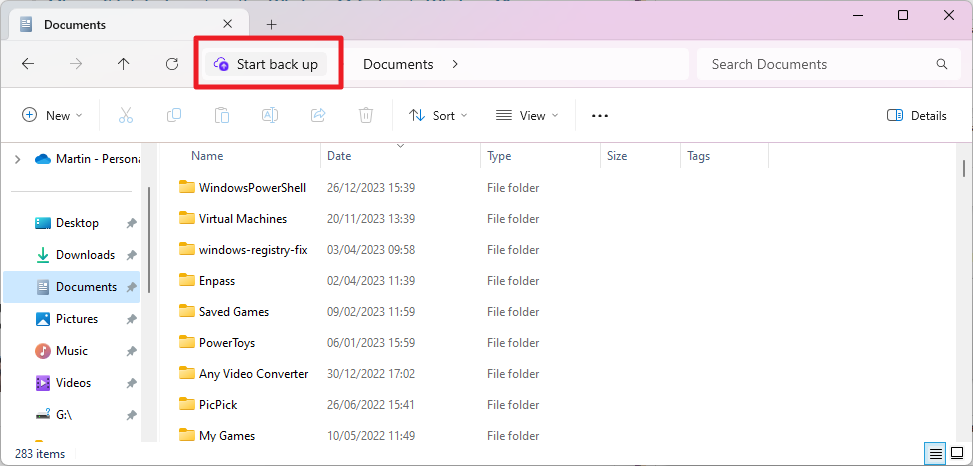Screen dimensions: 973x466
Task: Select the My Games folder
Action: click(226, 436)
